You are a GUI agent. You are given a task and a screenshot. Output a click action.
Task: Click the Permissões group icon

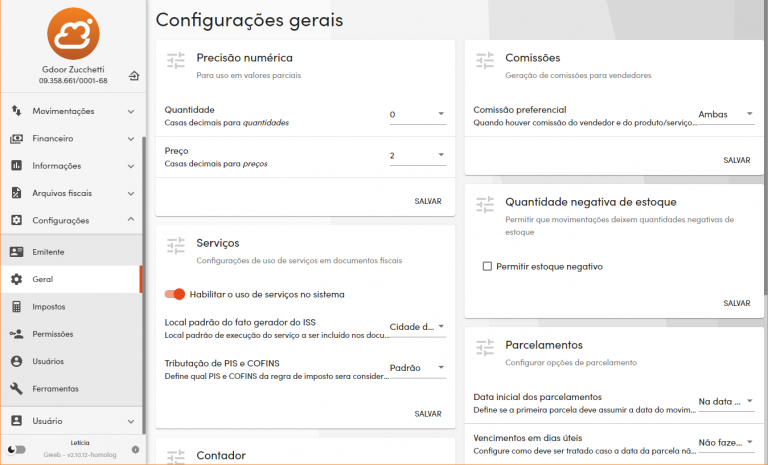[16, 334]
